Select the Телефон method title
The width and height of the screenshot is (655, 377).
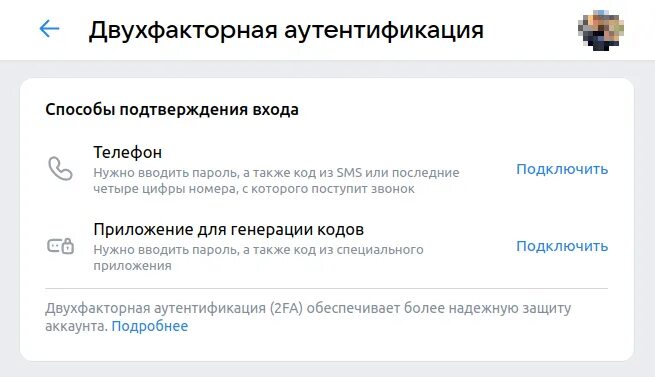(x=127, y=152)
